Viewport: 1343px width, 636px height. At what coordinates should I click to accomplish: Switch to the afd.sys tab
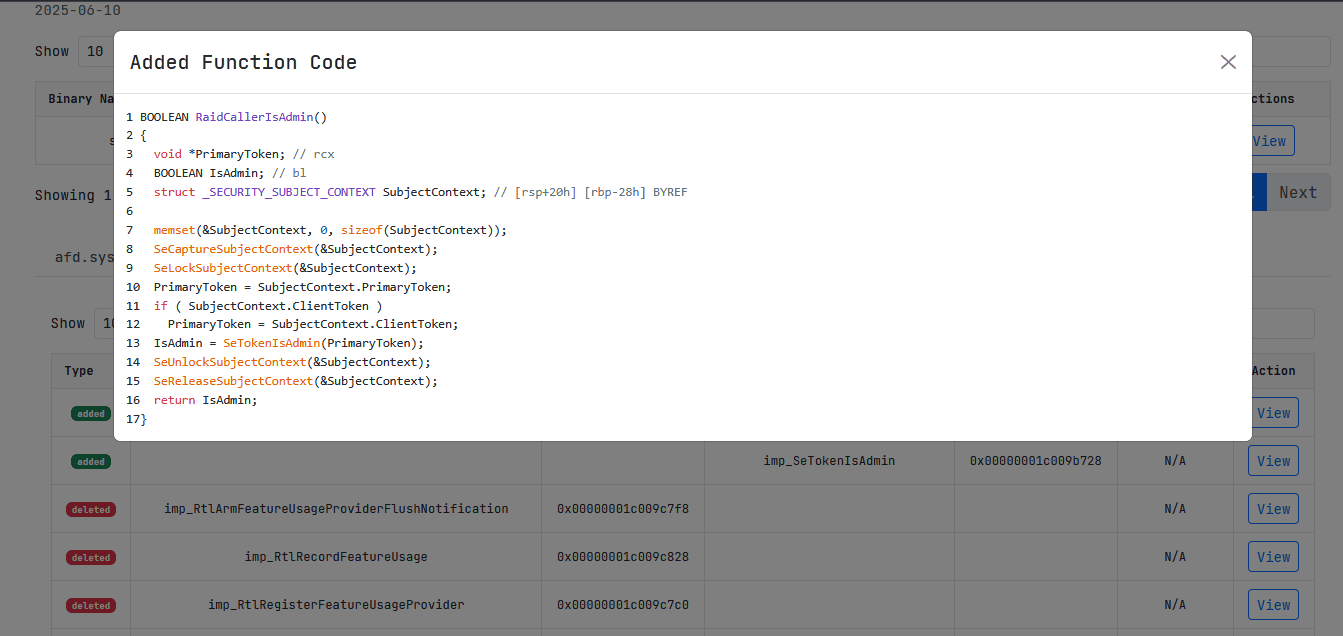(82, 257)
